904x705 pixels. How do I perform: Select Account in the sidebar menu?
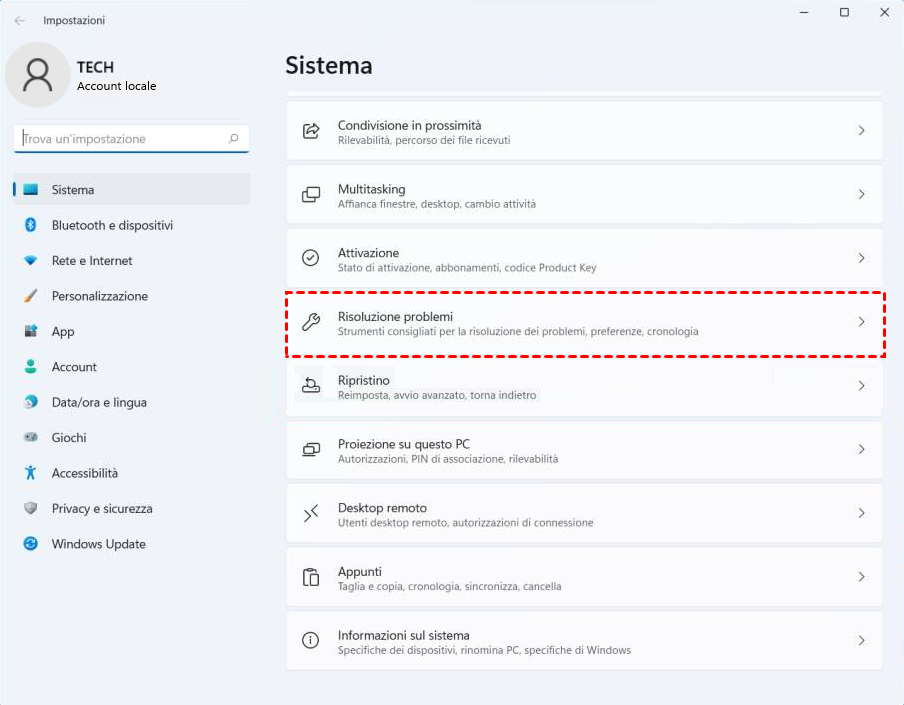click(74, 367)
